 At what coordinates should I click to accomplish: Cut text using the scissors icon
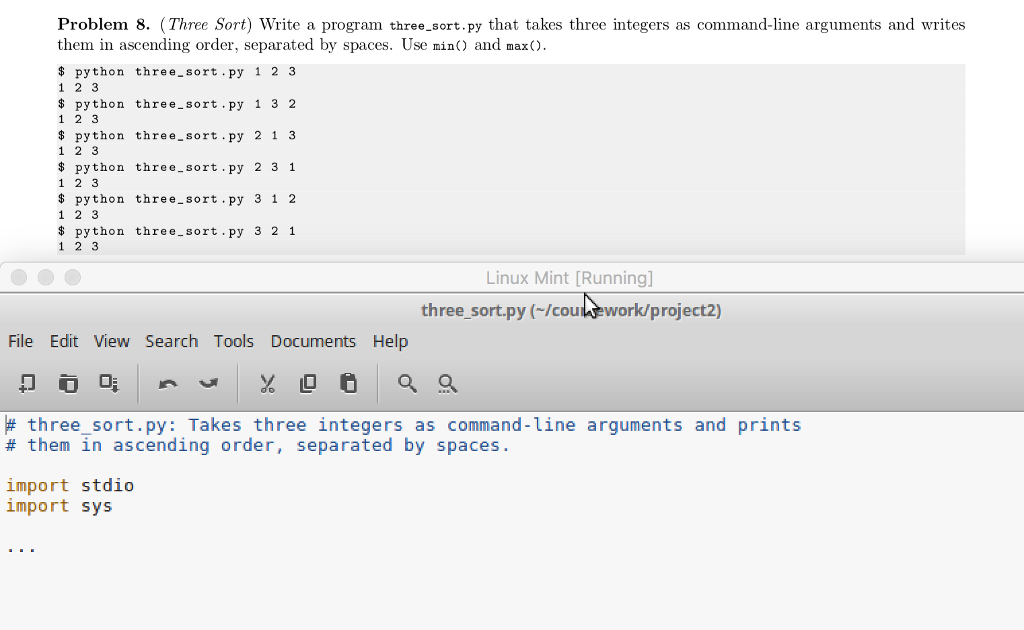(x=267, y=383)
